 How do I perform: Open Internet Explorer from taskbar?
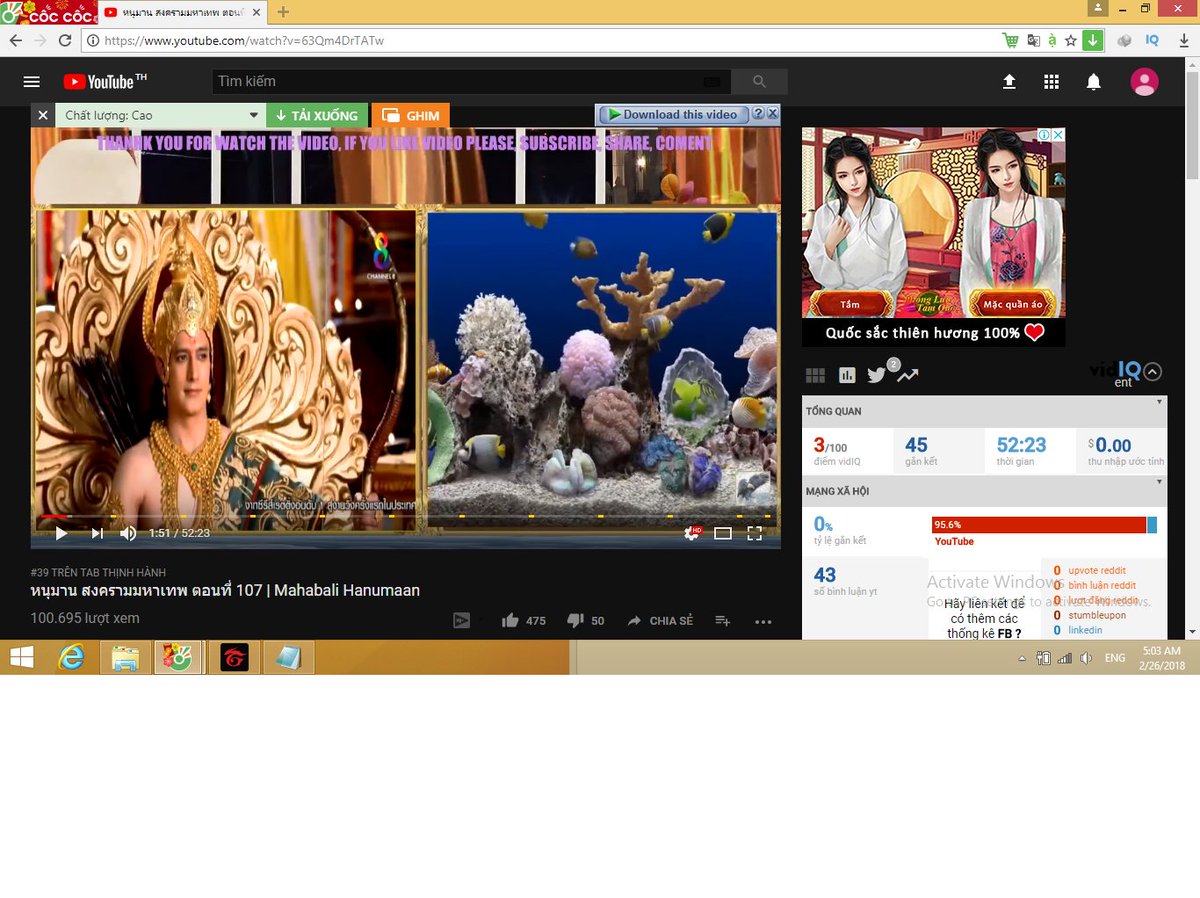[x=72, y=657]
